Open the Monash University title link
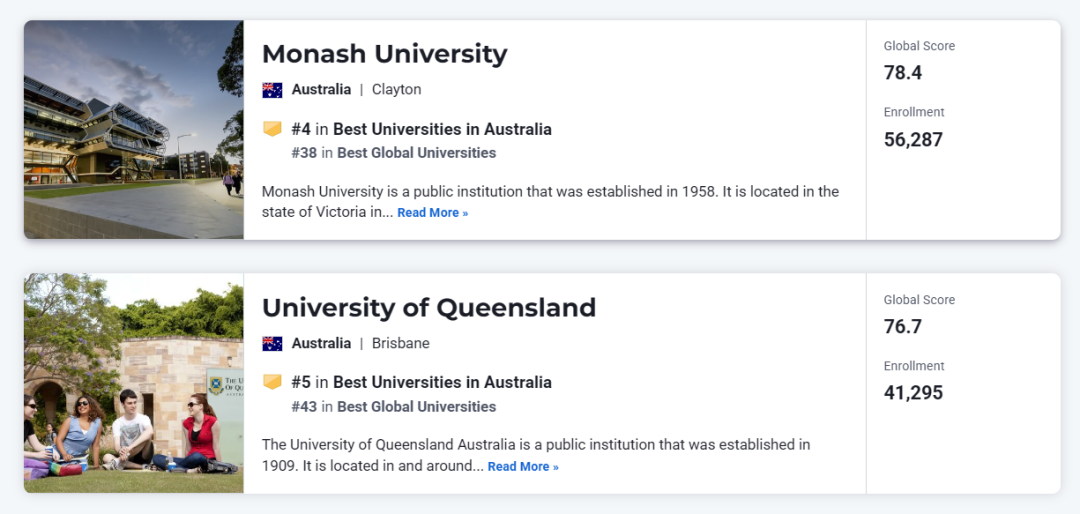 384,54
